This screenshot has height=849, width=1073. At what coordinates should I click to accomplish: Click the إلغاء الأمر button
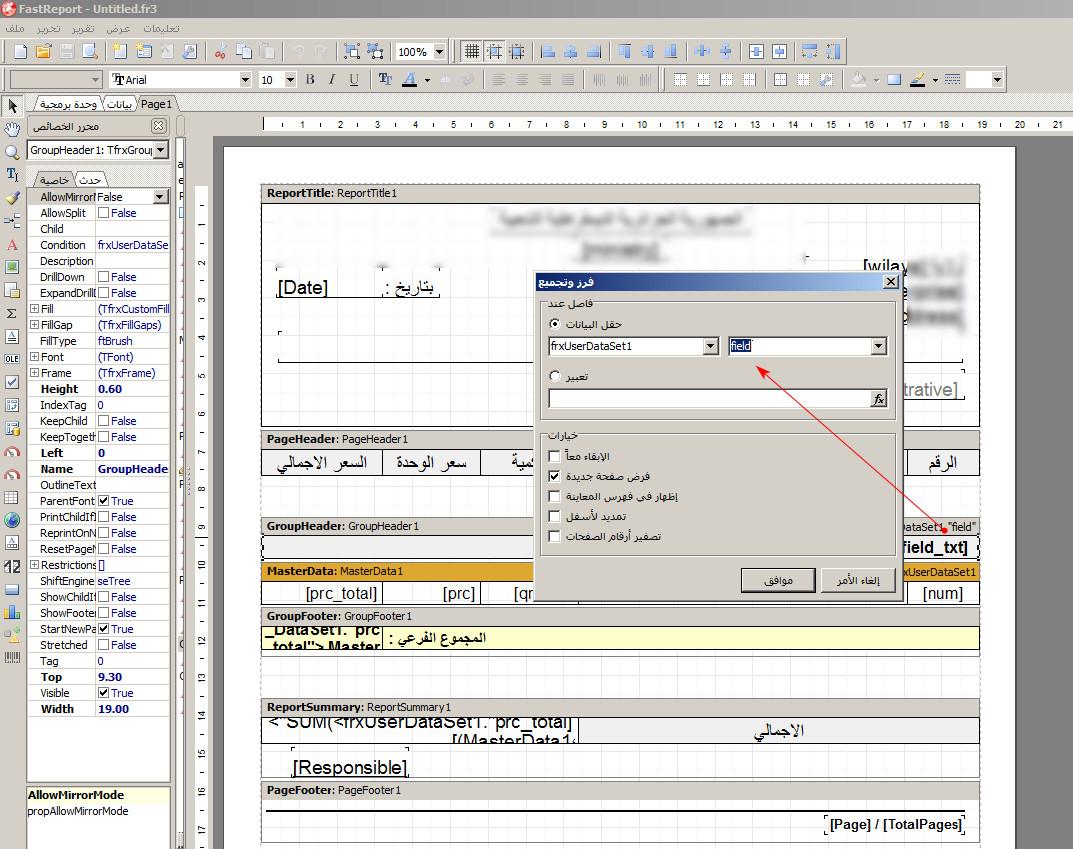point(858,581)
